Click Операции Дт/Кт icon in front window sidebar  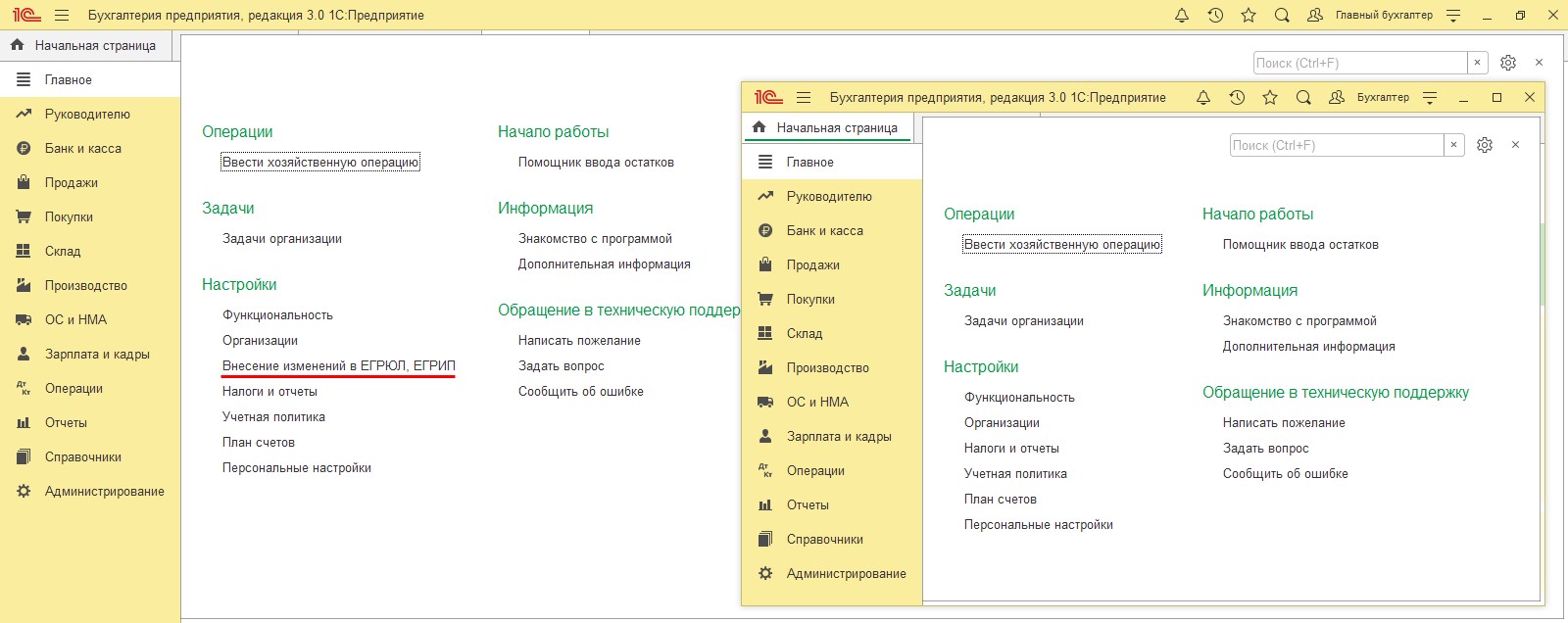tap(765, 470)
